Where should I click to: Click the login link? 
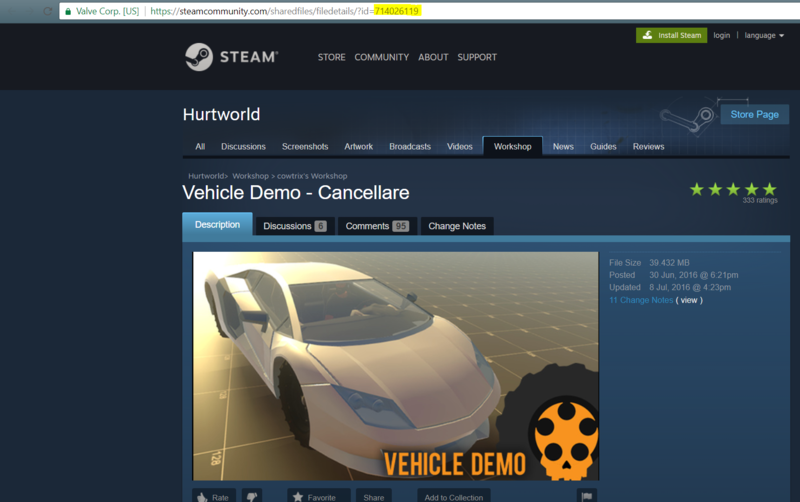click(x=721, y=35)
